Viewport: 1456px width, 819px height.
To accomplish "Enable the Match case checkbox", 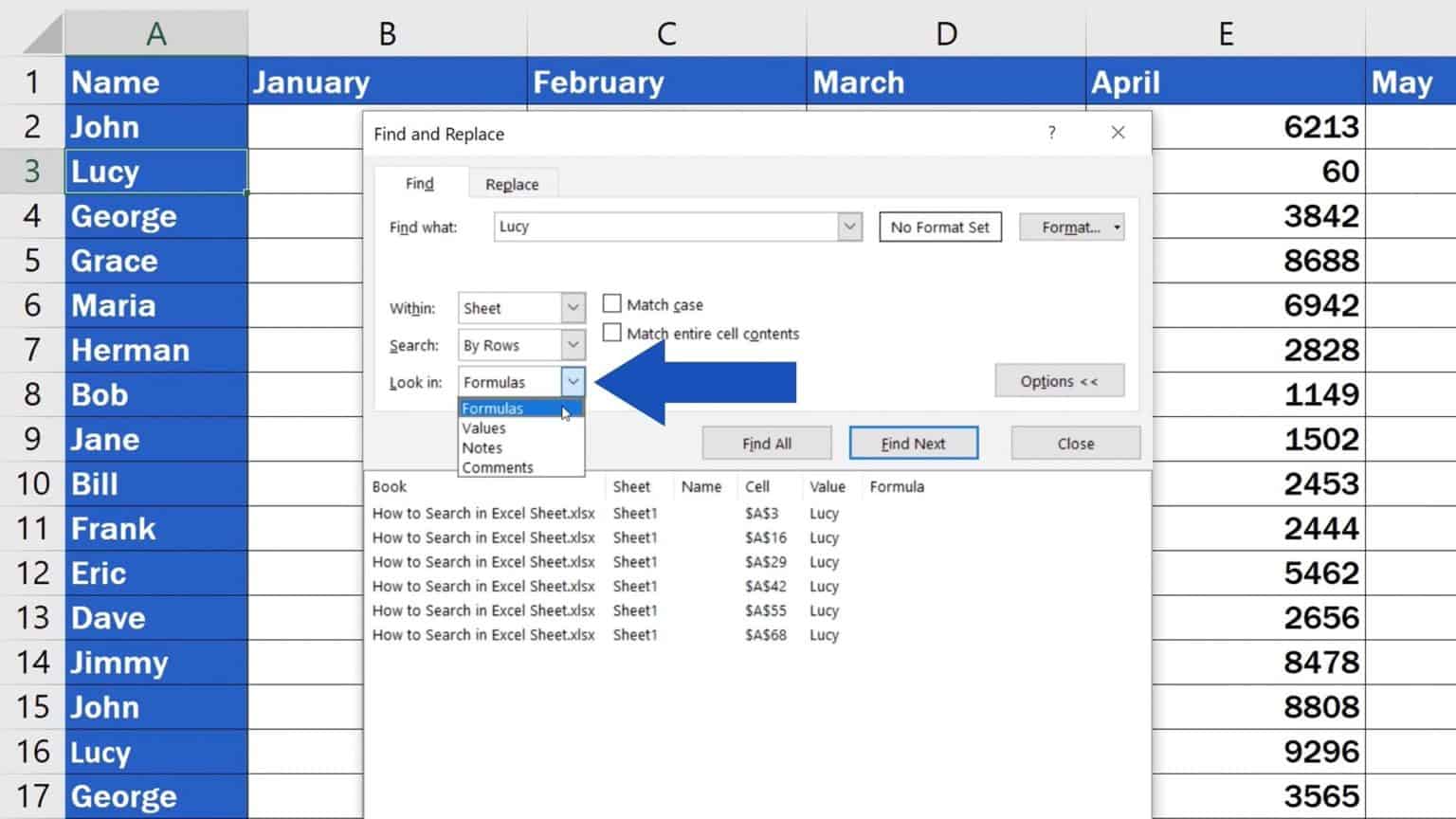I will point(612,303).
